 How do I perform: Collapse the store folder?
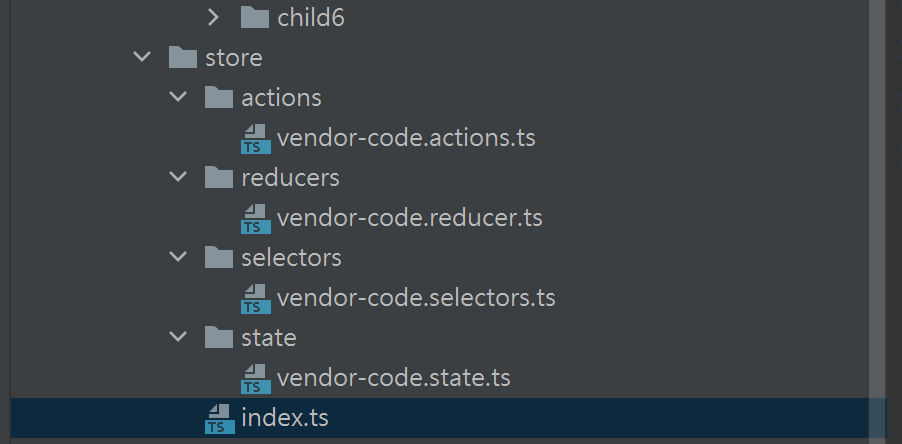[142, 57]
